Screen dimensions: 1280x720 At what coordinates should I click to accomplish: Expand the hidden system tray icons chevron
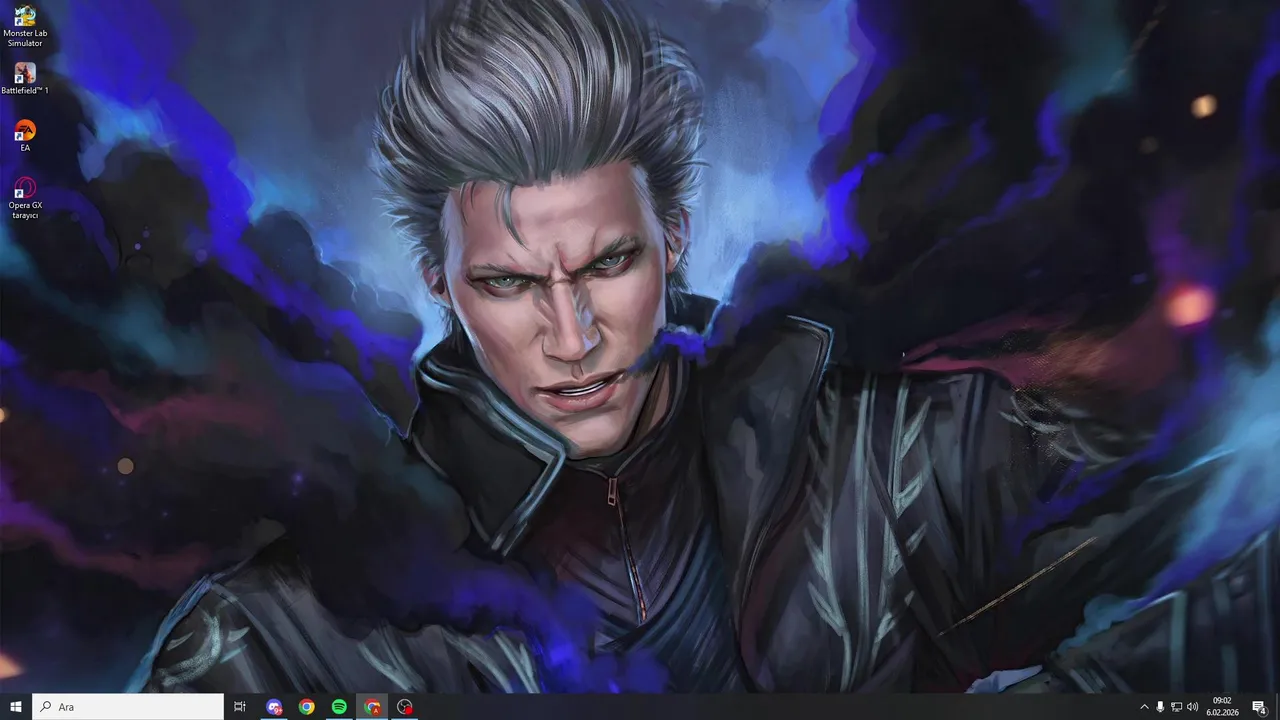coord(1144,707)
